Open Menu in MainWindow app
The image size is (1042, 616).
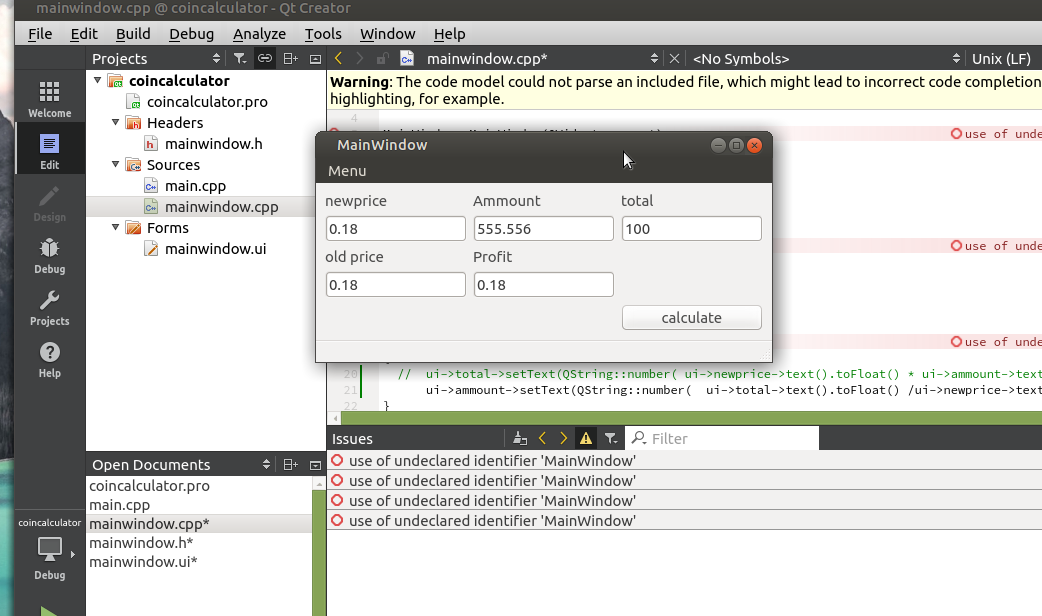point(347,171)
